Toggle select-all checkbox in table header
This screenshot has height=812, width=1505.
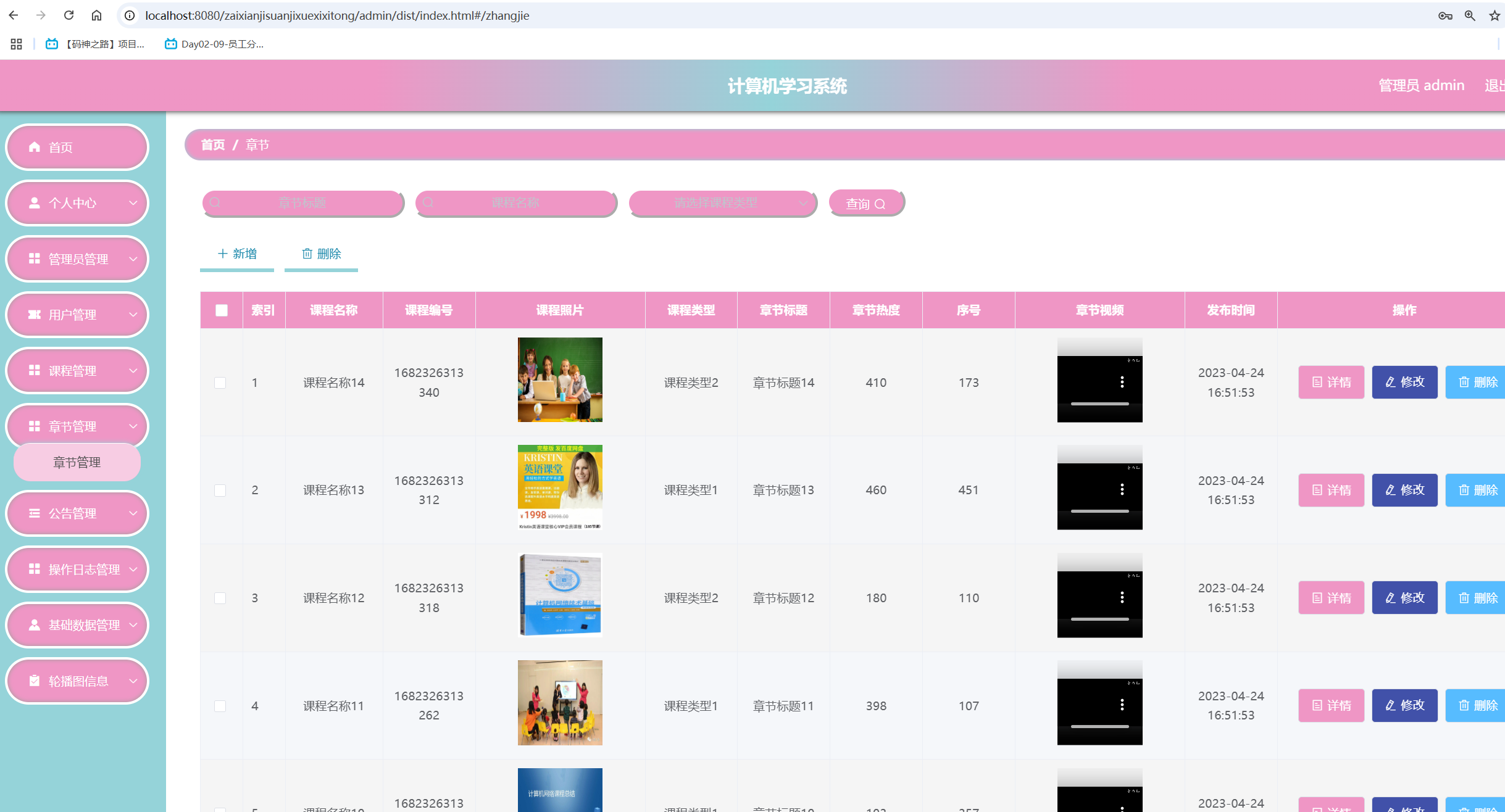point(222,310)
